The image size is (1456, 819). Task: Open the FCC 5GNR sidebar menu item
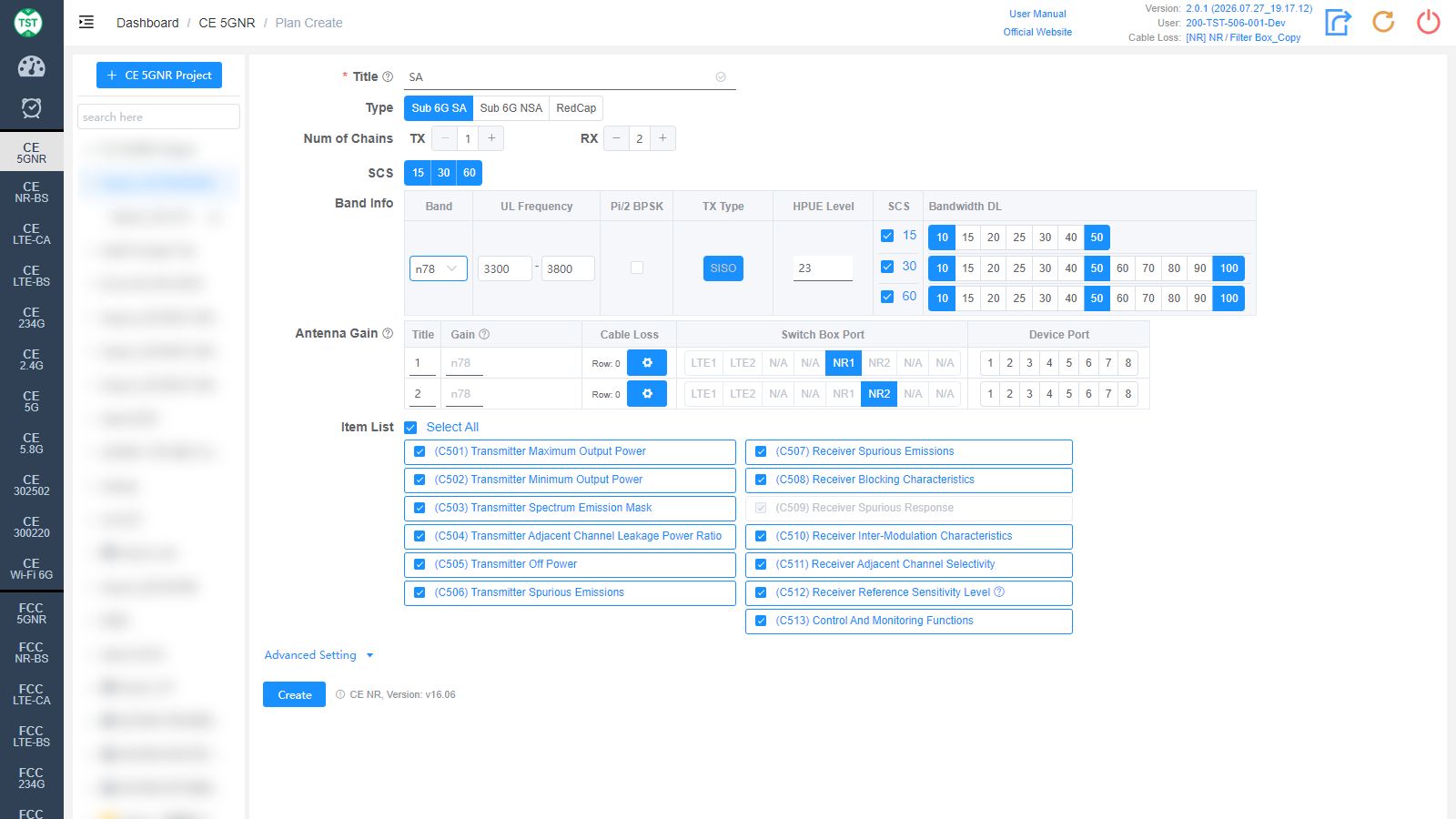click(x=32, y=614)
